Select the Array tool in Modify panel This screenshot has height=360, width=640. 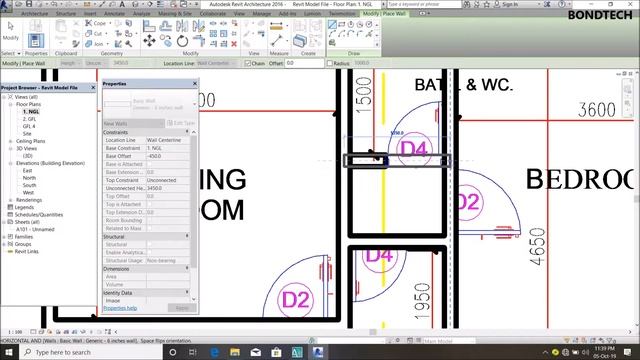coord(213,33)
